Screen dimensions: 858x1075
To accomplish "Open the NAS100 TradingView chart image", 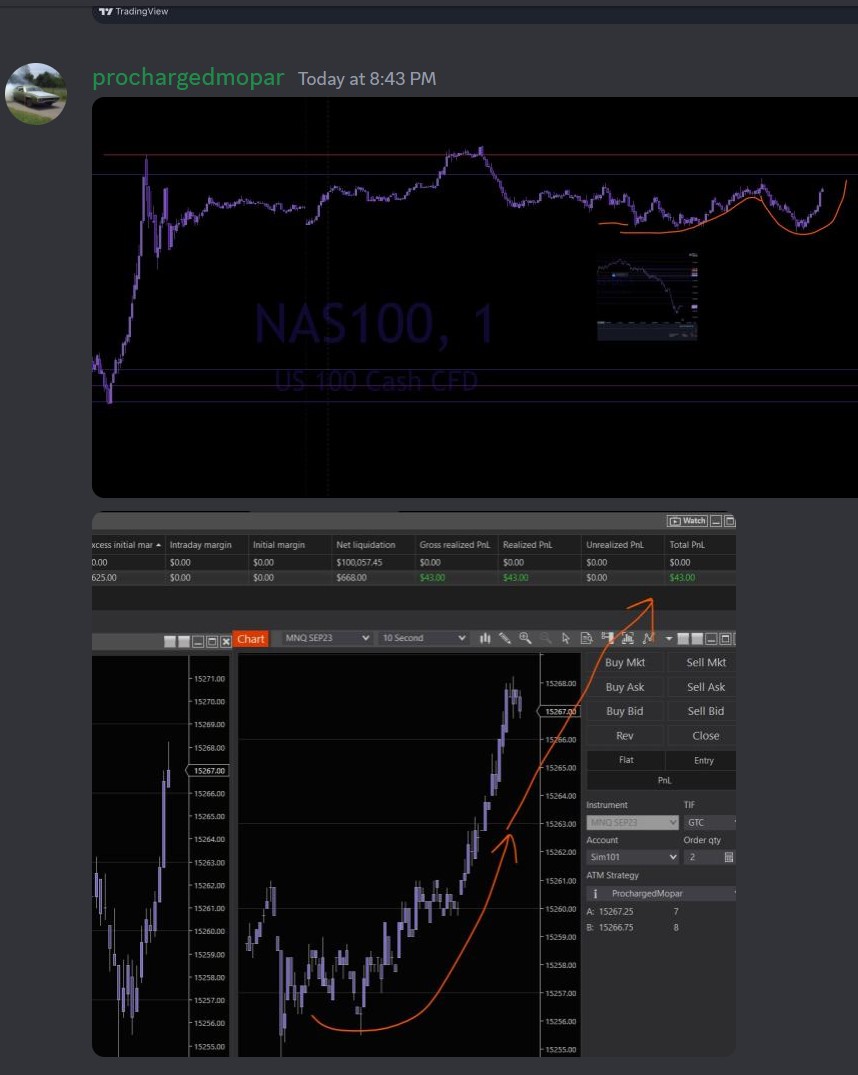I will (x=475, y=297).
